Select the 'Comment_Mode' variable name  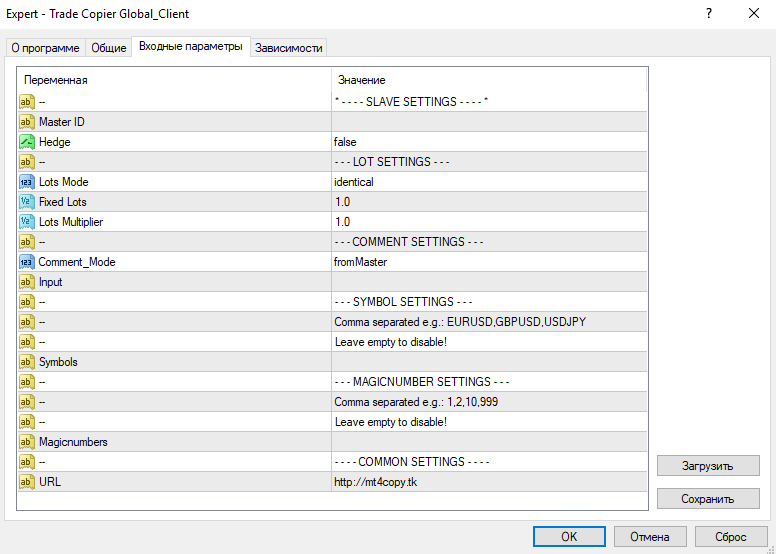click(77, 262)
